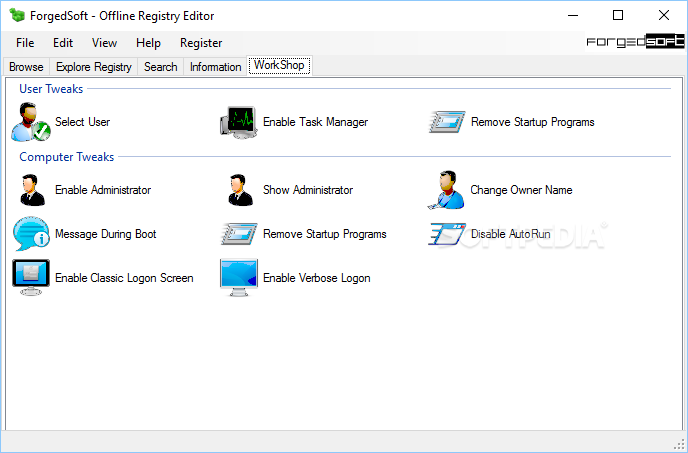Click the Disable AutoRun label
The height and width of the screenshot is (453, 688).
click(x=511, y=234)
